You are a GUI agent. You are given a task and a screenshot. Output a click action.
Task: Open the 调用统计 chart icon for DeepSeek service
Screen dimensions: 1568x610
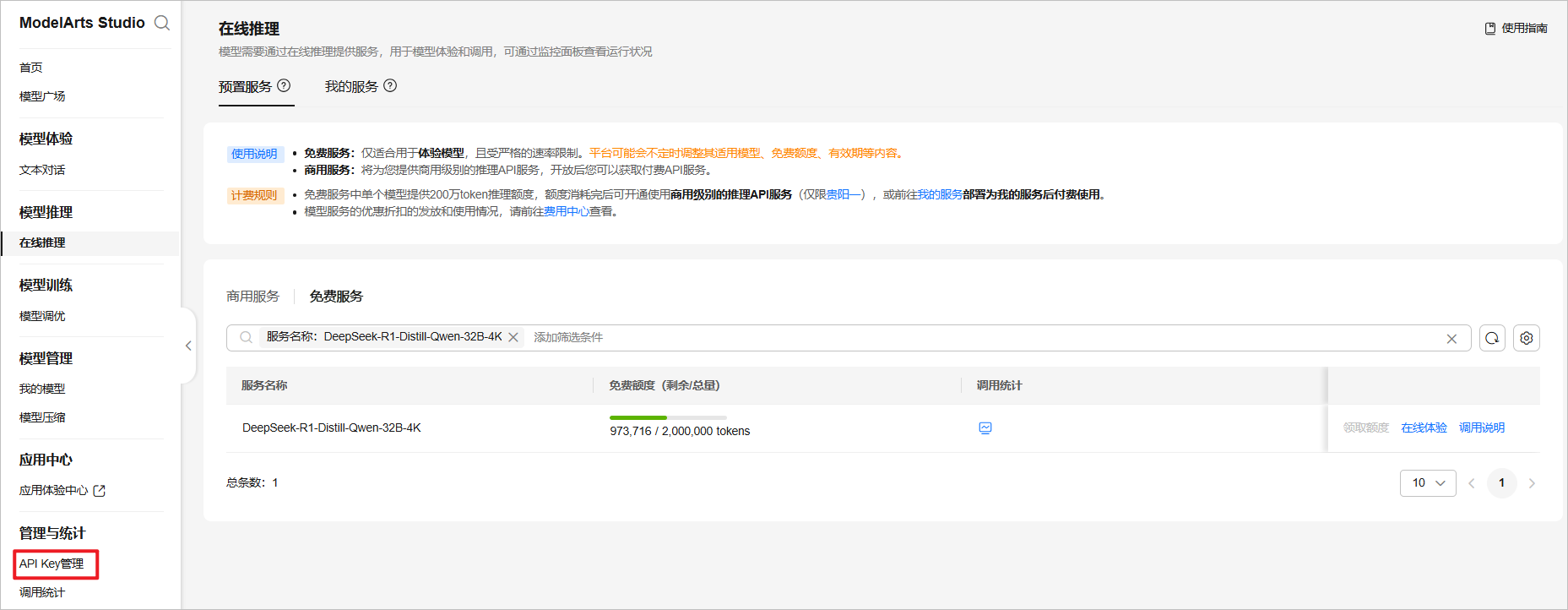click(985, 428)
